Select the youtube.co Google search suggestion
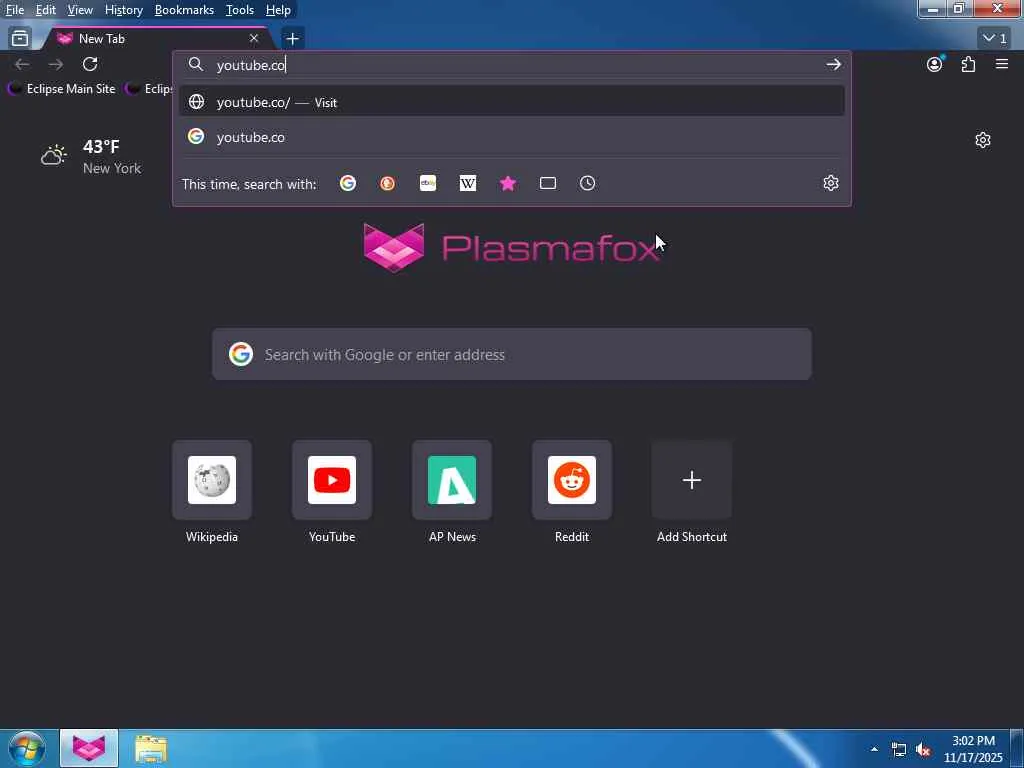This screenshot has width=1024, height=768. [x=511, y=137]
